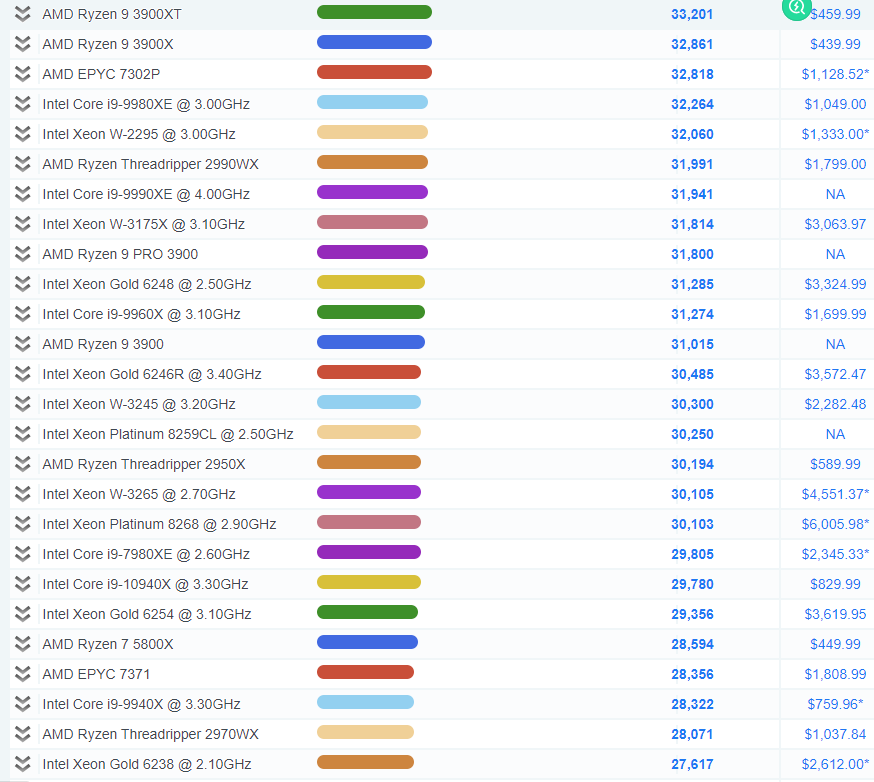This screenshot has width=874, height=782.
Task: Click the red bar for EPYC 7302P
Action: 375,72
